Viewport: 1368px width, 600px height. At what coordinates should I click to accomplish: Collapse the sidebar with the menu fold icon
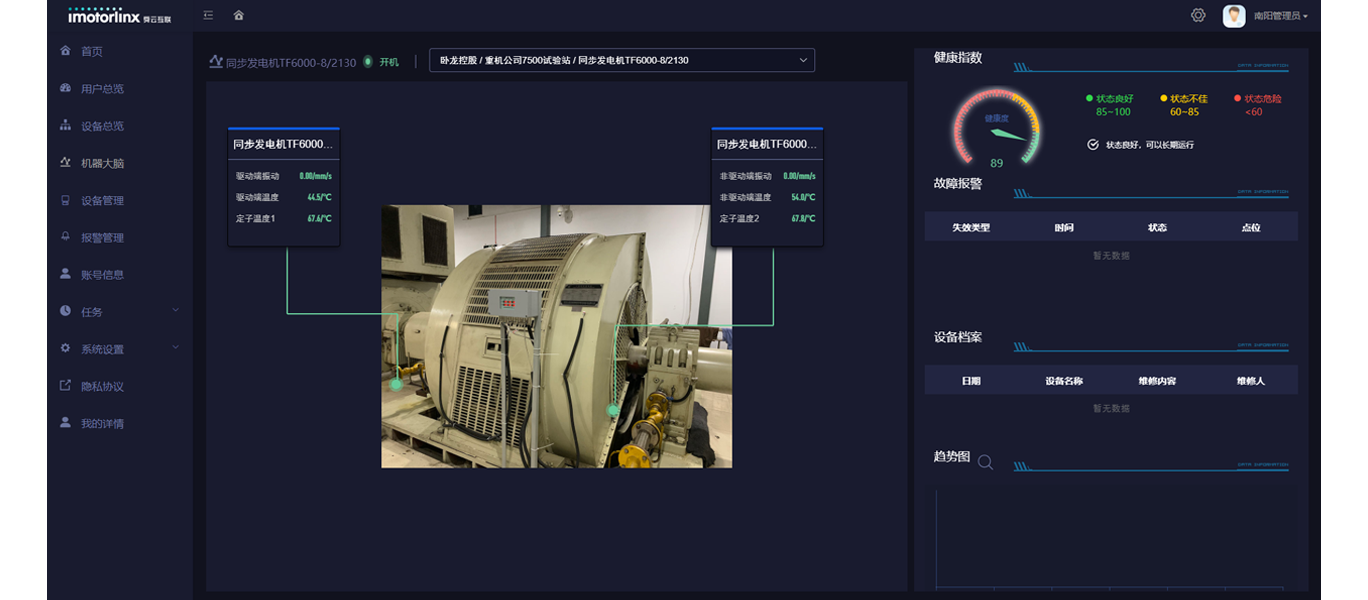pyautogui.click(x=208, y=15)
